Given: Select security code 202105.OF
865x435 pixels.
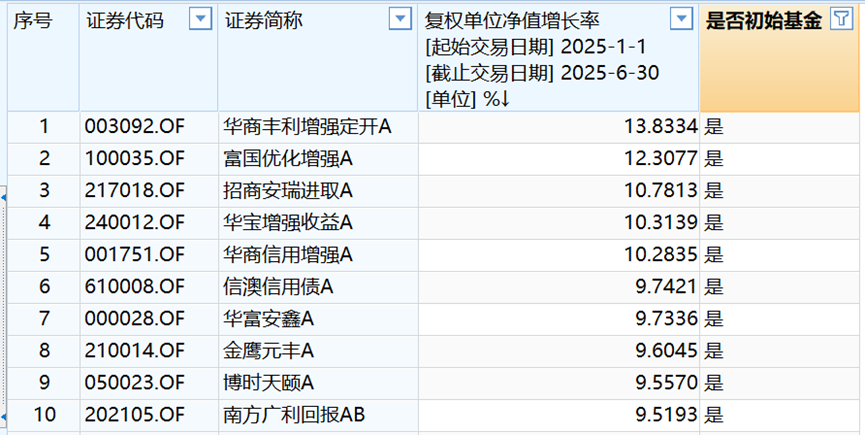Looking at the screenshot, I should 134,415.
